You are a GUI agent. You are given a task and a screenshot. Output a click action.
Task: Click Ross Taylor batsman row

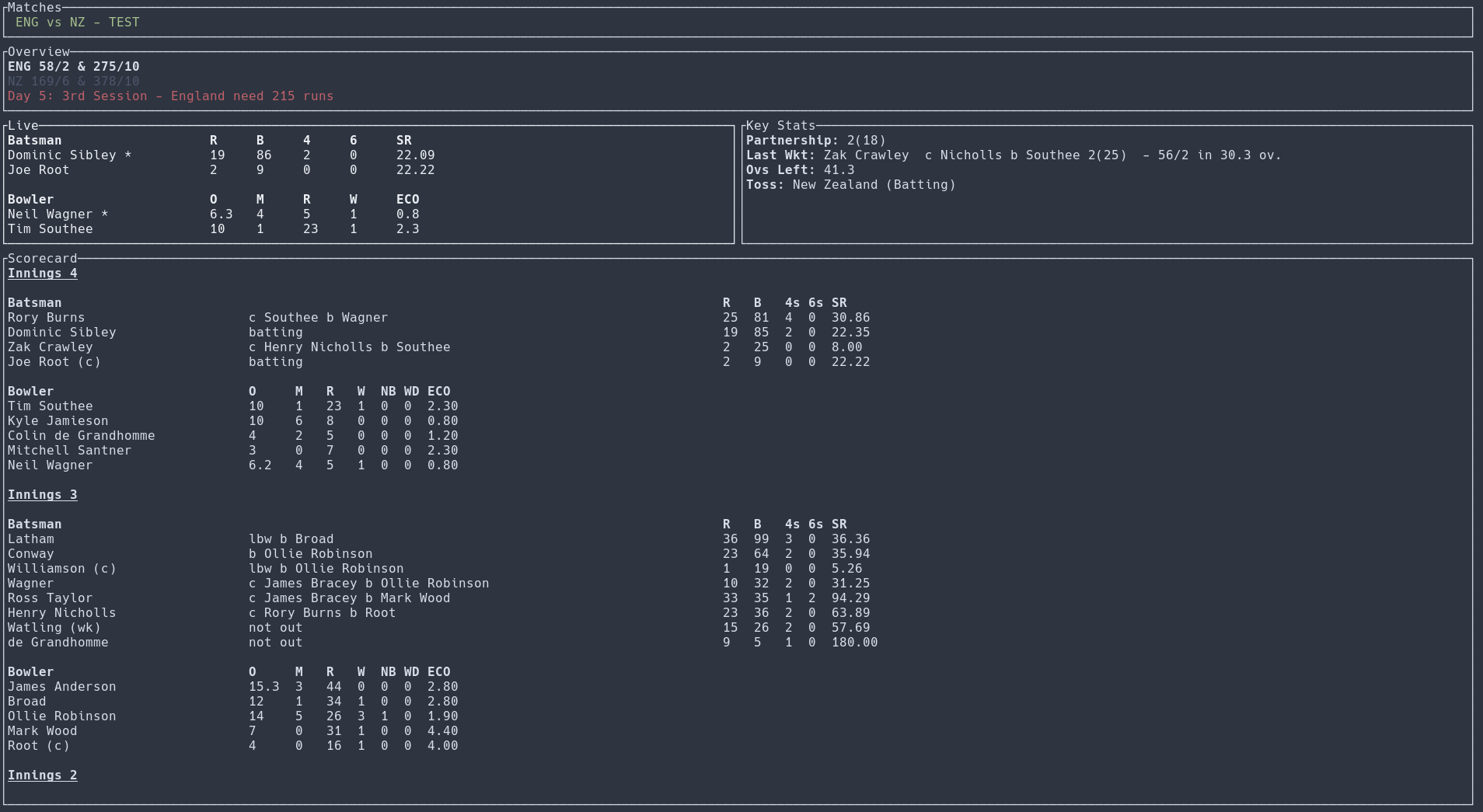tap(439, 598)
